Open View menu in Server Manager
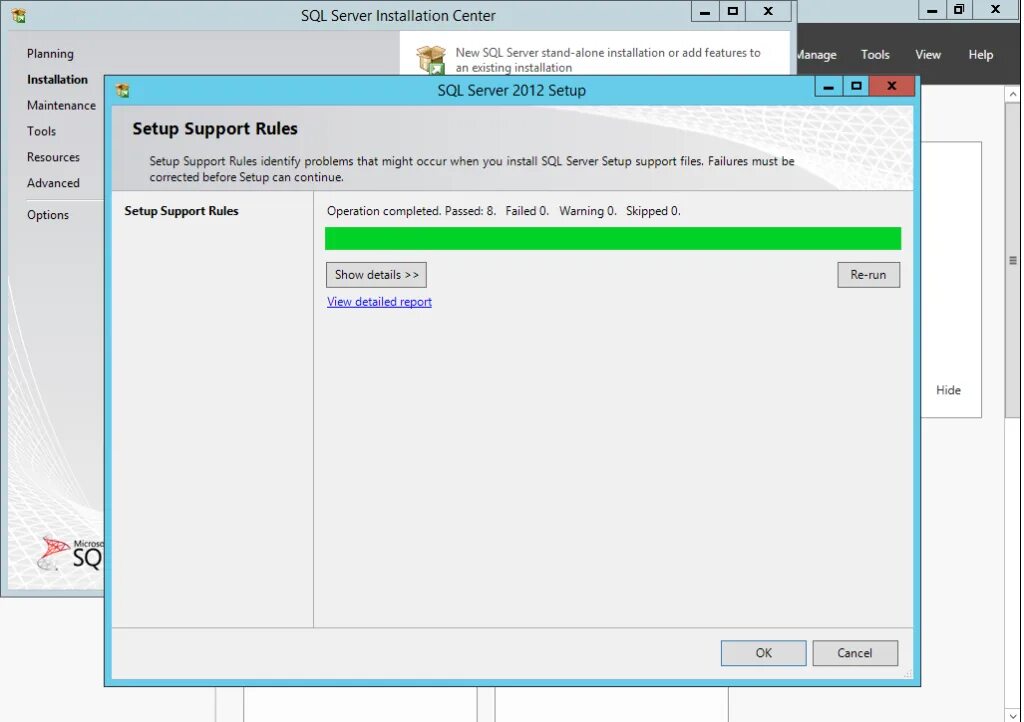This screenshot has width=1024, height=722. click(x=927, y=55)
